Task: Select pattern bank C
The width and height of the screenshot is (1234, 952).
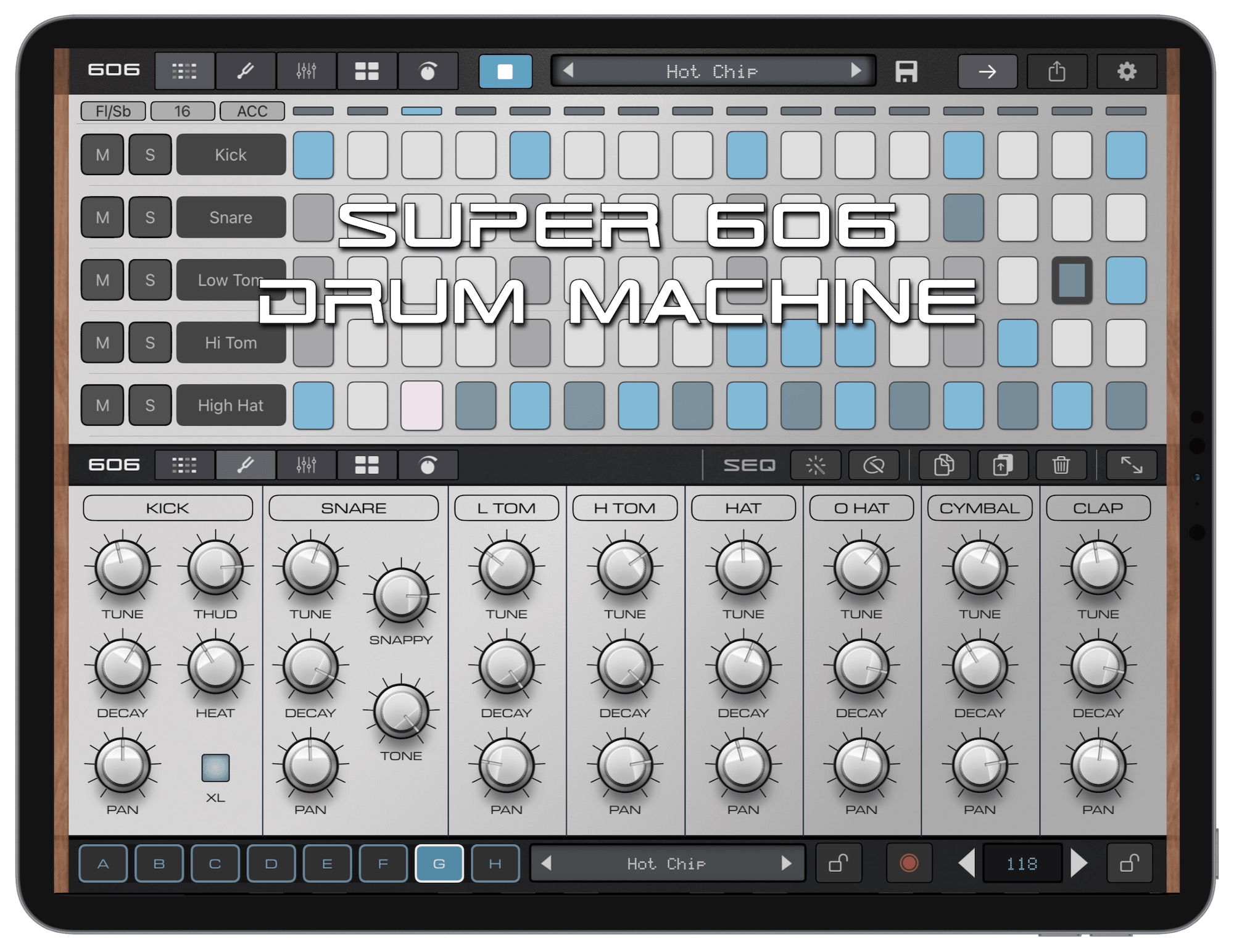Action: (215, 863)
